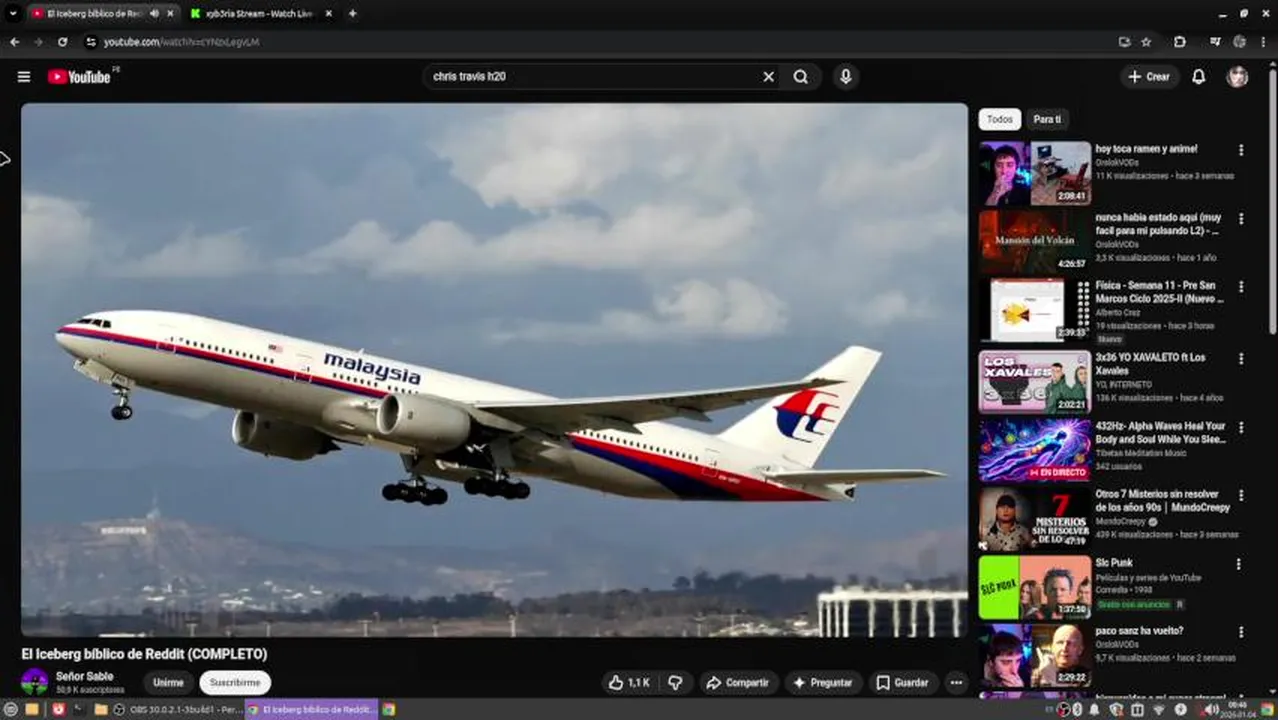The height and width of the screenshot is (720, 1278).
Task: Click the address bar showing youtube.com
Action: [x=600, y=42]
